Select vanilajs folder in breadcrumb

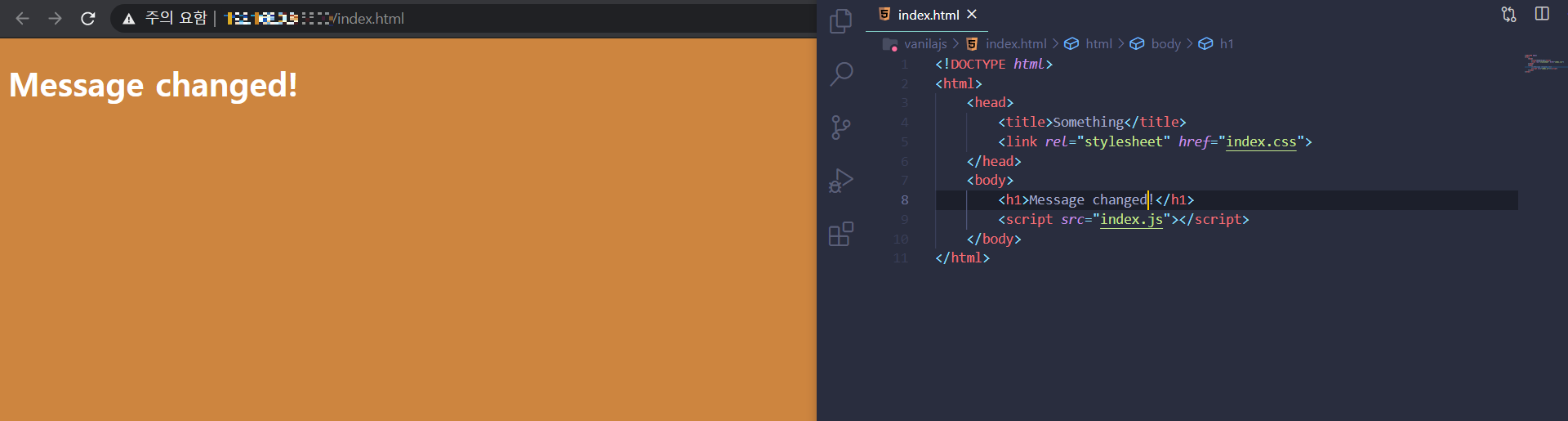coord(925,43)
